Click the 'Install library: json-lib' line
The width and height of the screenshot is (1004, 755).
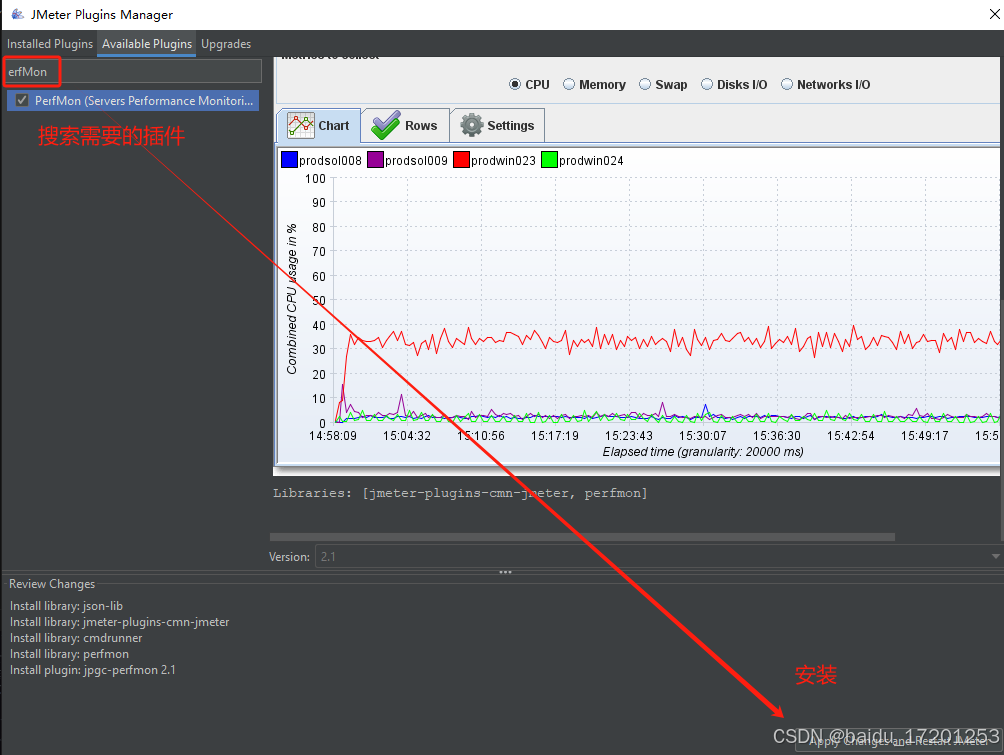[x=67, y=606]
